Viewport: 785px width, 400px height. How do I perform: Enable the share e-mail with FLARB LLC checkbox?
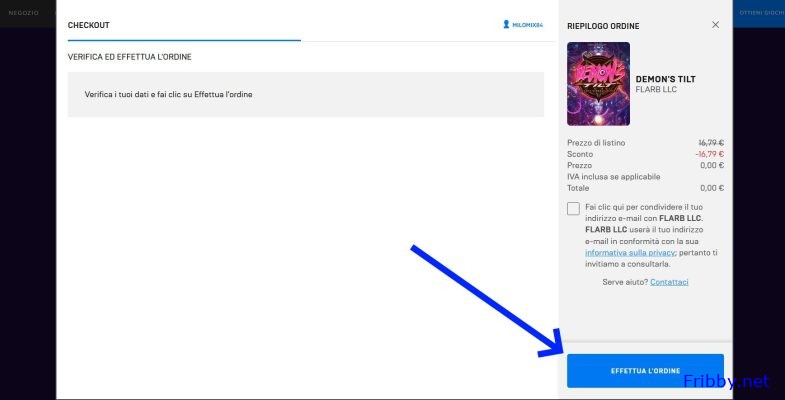(573, 208)
